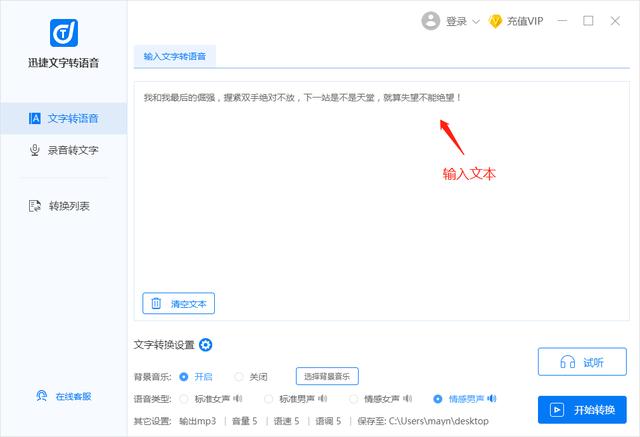The height and width of the screenshot is (437, 640).
Task: Open the 文字转换设置 gear icon
Action: tap(205, 345)
